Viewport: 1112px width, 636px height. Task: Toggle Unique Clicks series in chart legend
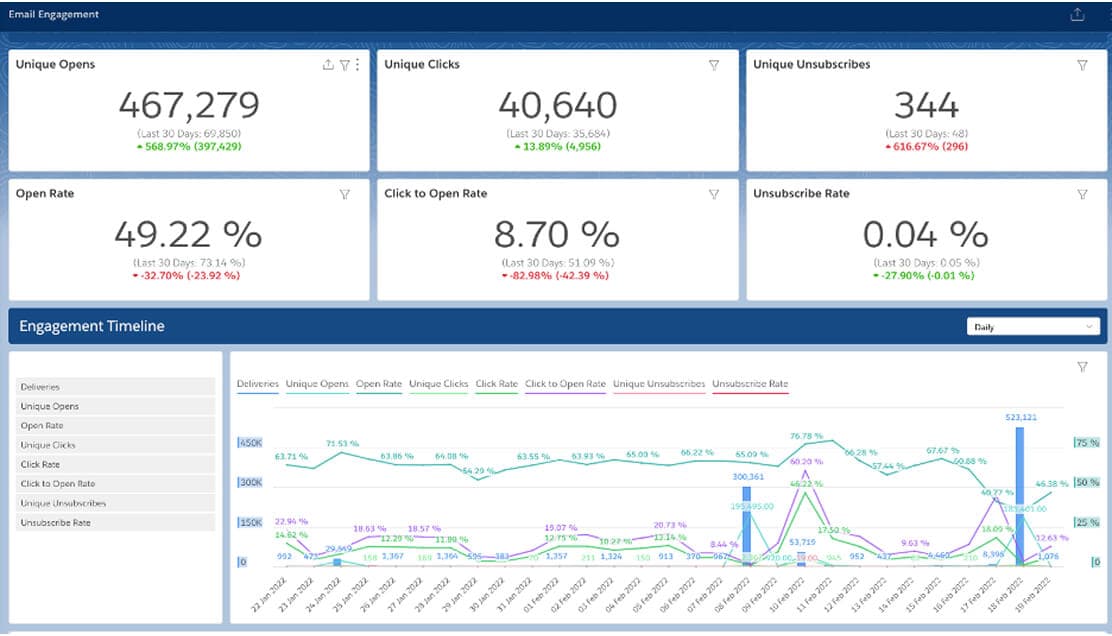[438, 384]
